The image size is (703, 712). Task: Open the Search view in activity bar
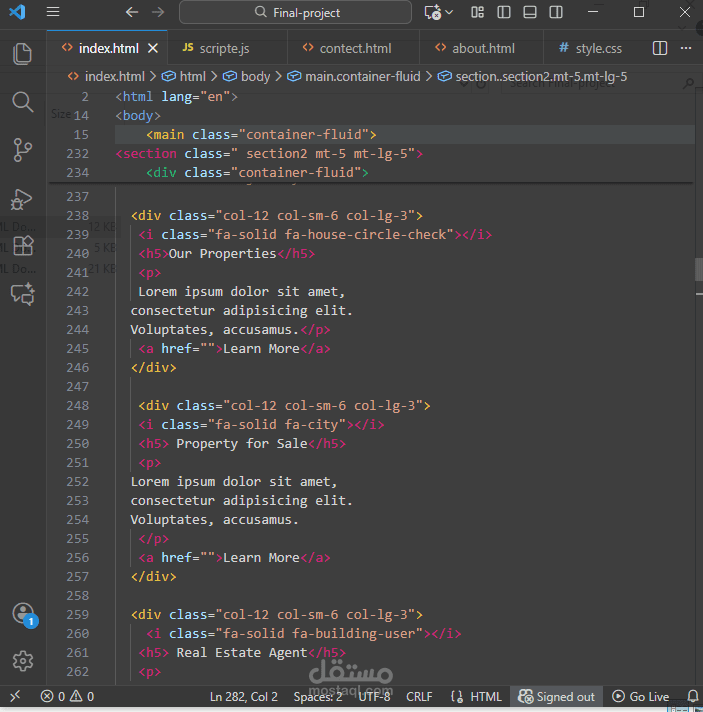[x=22, y=101]
